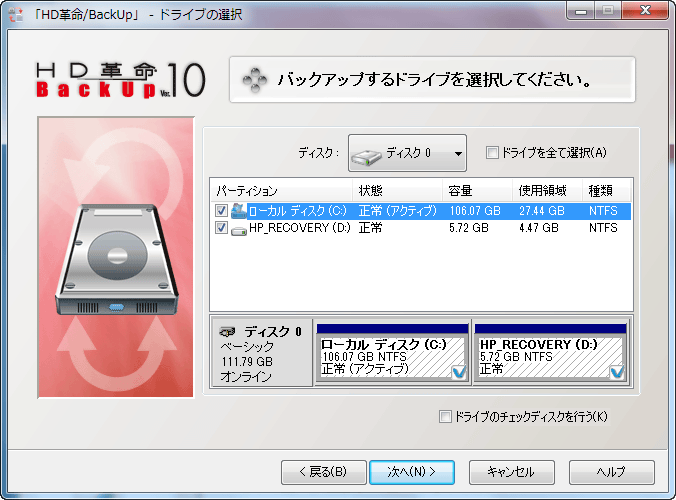The width and height of the screenshot is (676, 500).
Task: Click the four-dot icon beside the instruction heading
Action: (255, 80)
